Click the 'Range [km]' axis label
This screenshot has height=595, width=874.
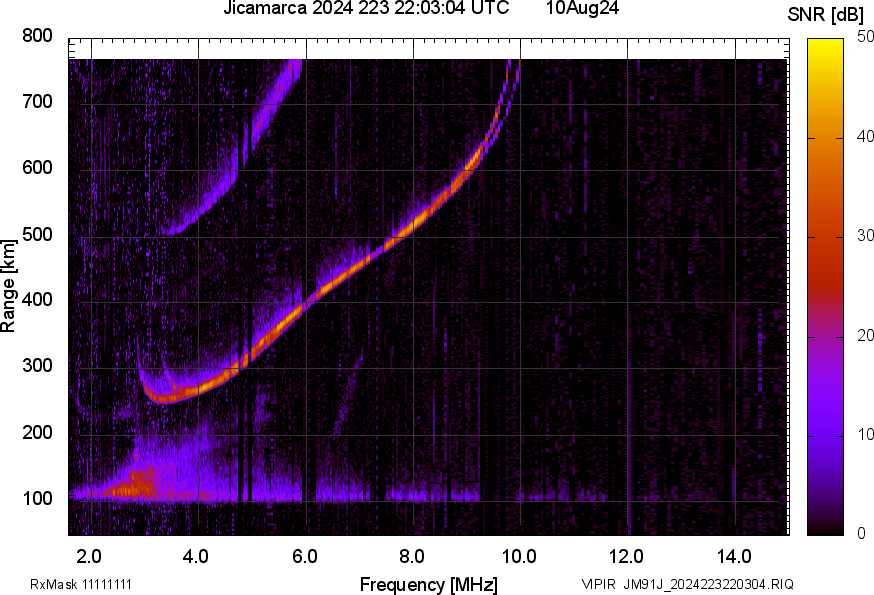pos(8,286)
